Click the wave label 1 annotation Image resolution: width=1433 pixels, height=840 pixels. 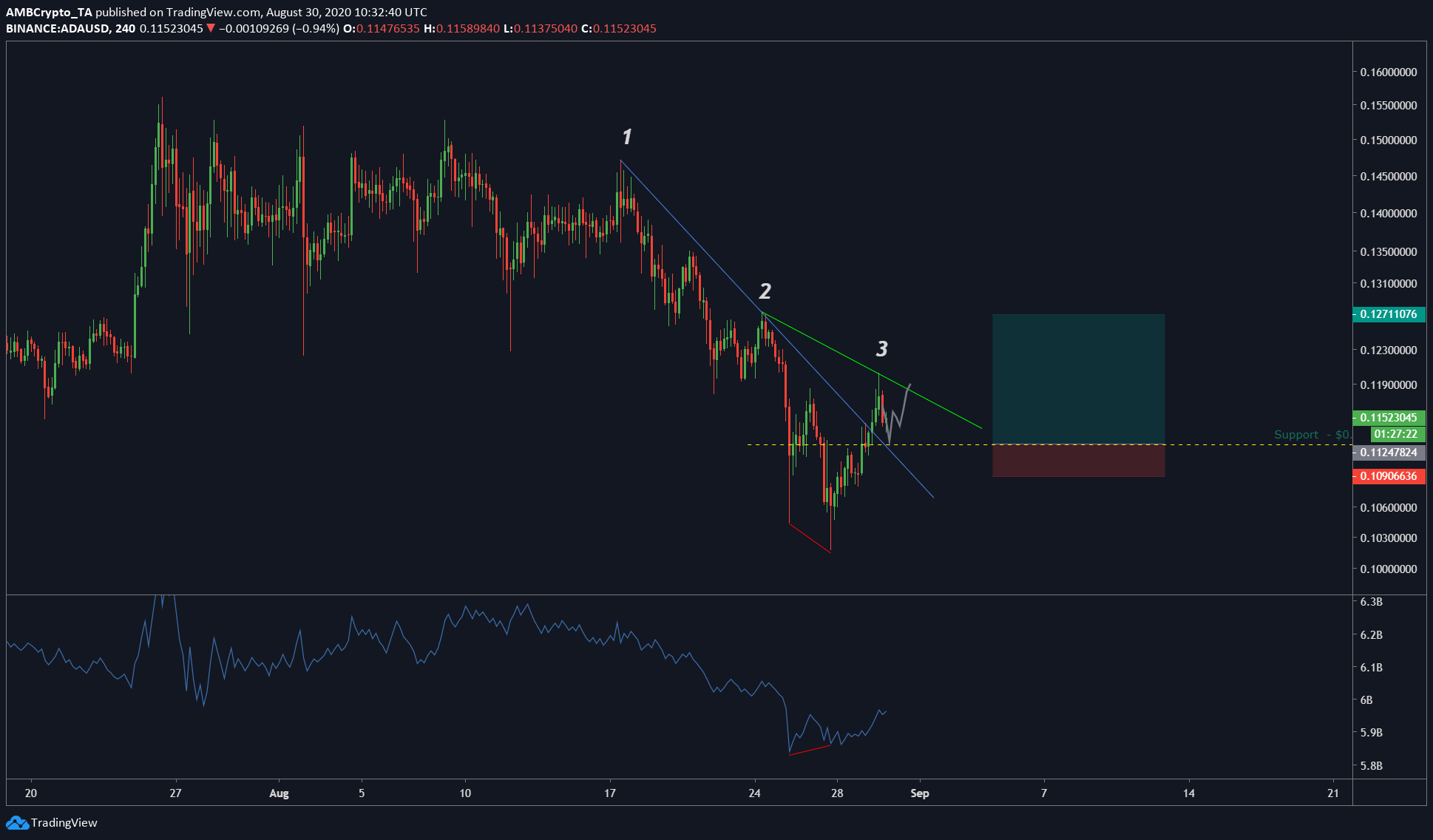click(x=626, y=137)
